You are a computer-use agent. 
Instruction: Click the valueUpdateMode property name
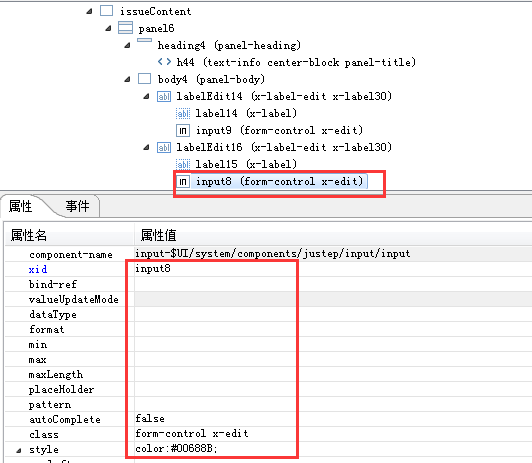(x=74, y=299)
